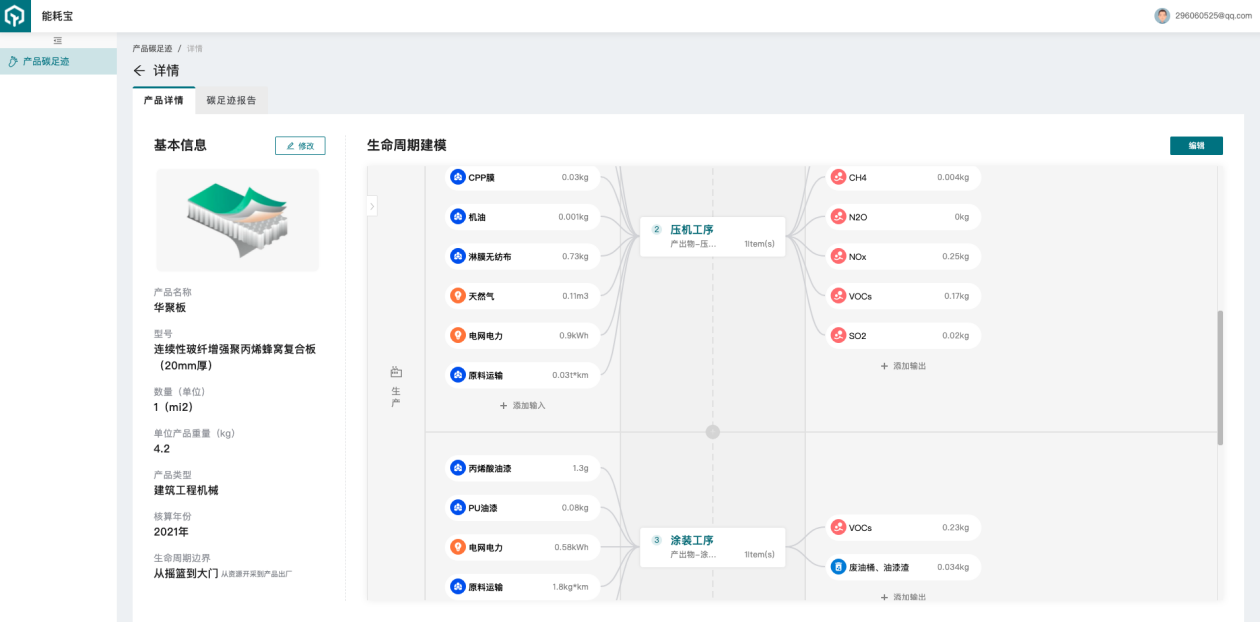
Task: Click the product image thumbnail
Action: click(237, 220)
